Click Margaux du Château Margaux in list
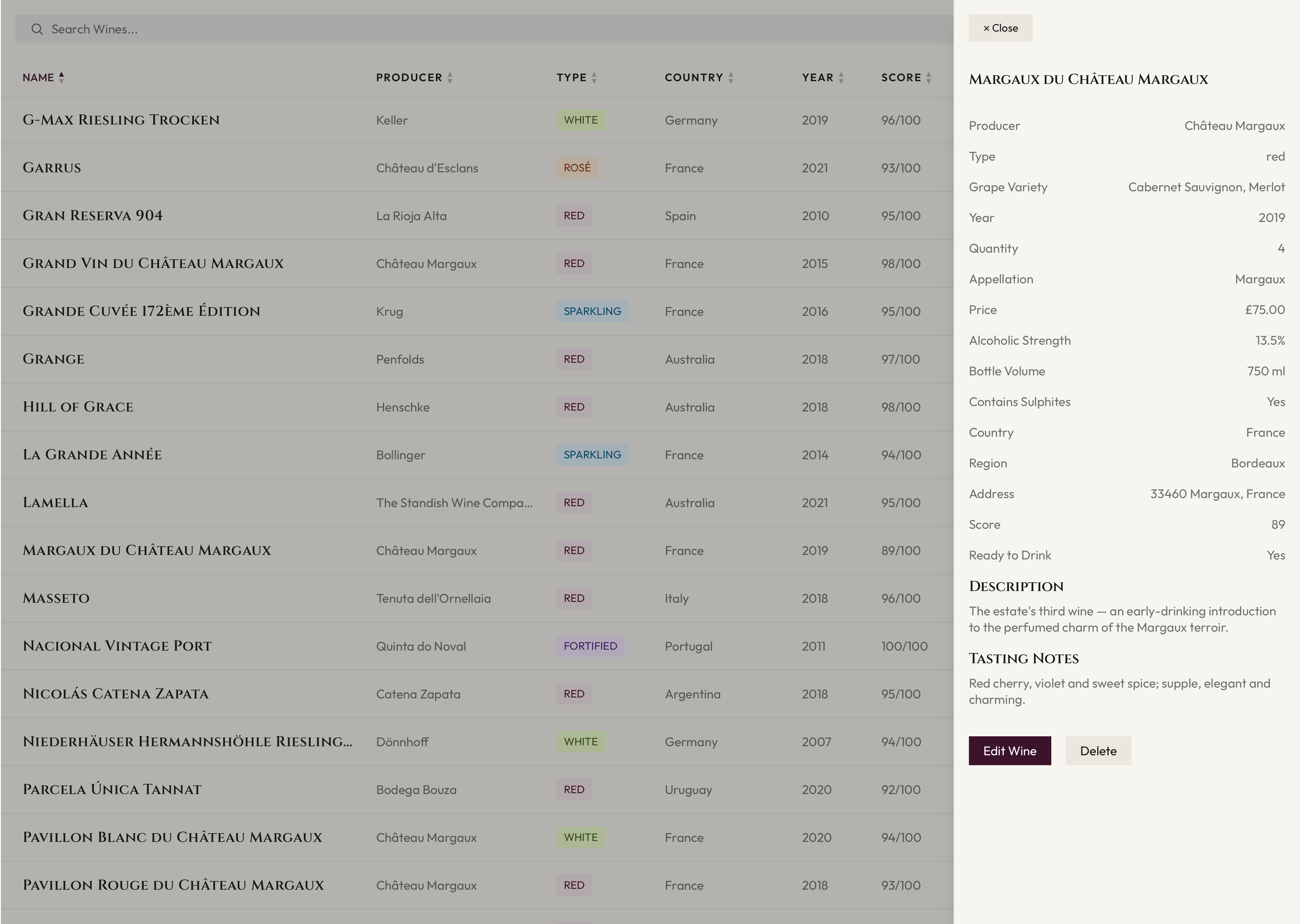Image resolution: width=1300 pixels, height=924 pixels. [477, 550]
